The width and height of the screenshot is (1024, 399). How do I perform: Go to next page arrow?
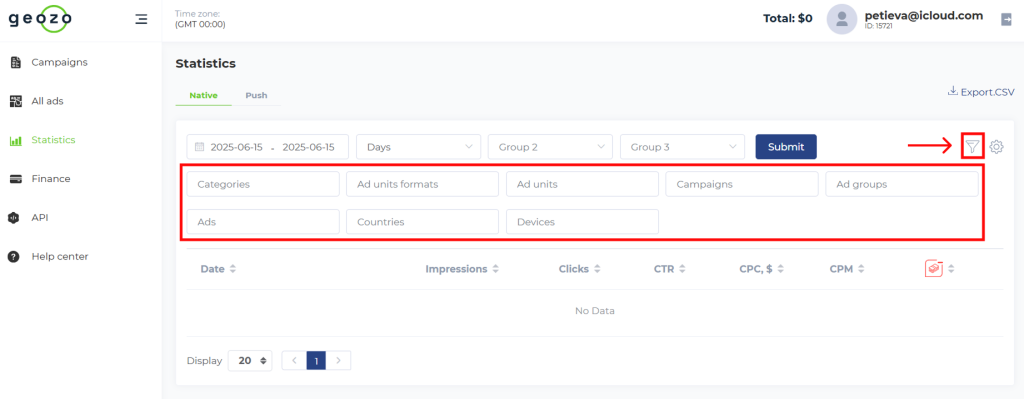pyautogui.click(x=338, y=360)
